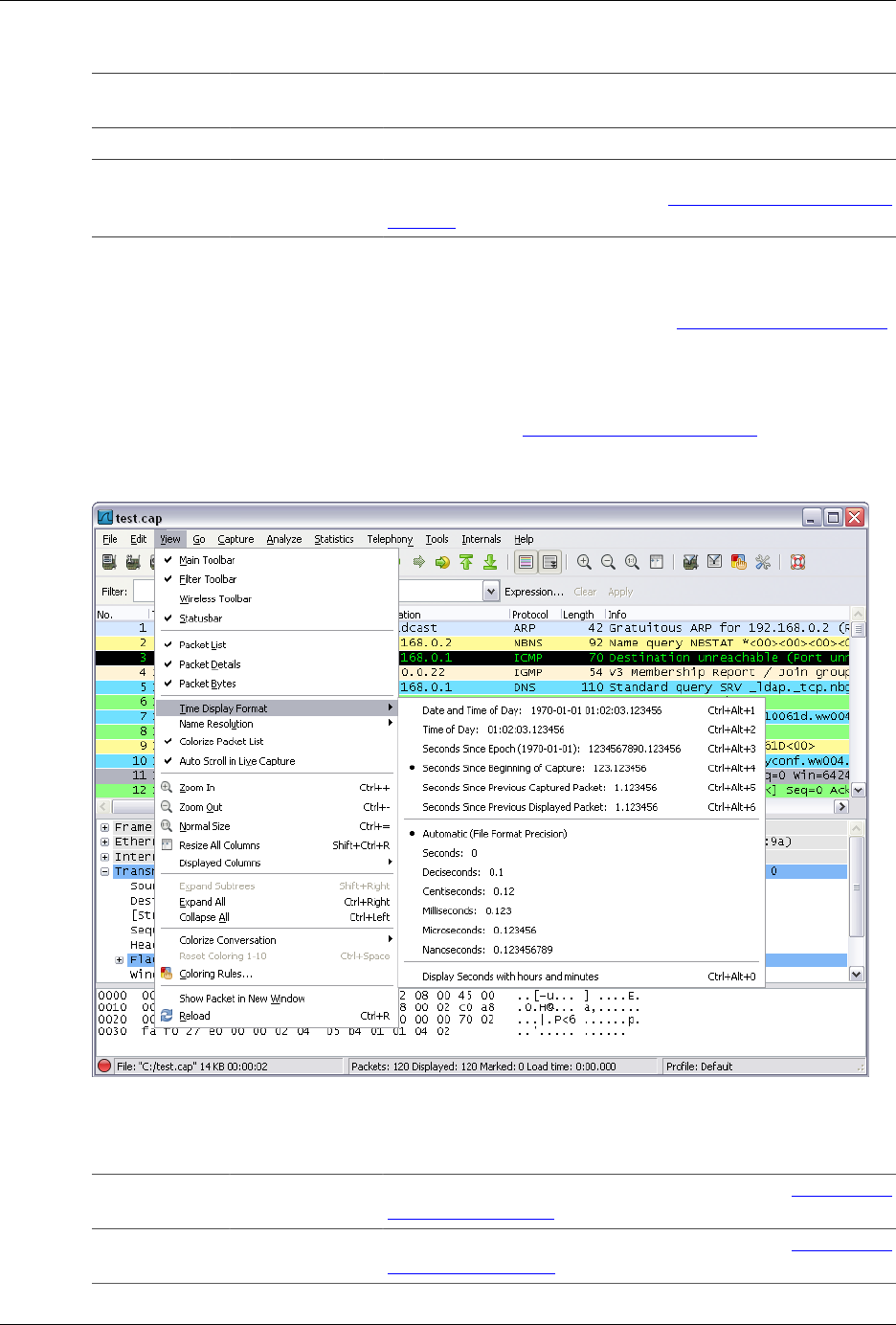Screen dimensions: 896x1325
Task: Choose Collapse All in the View menu
Action: point(276,917)
